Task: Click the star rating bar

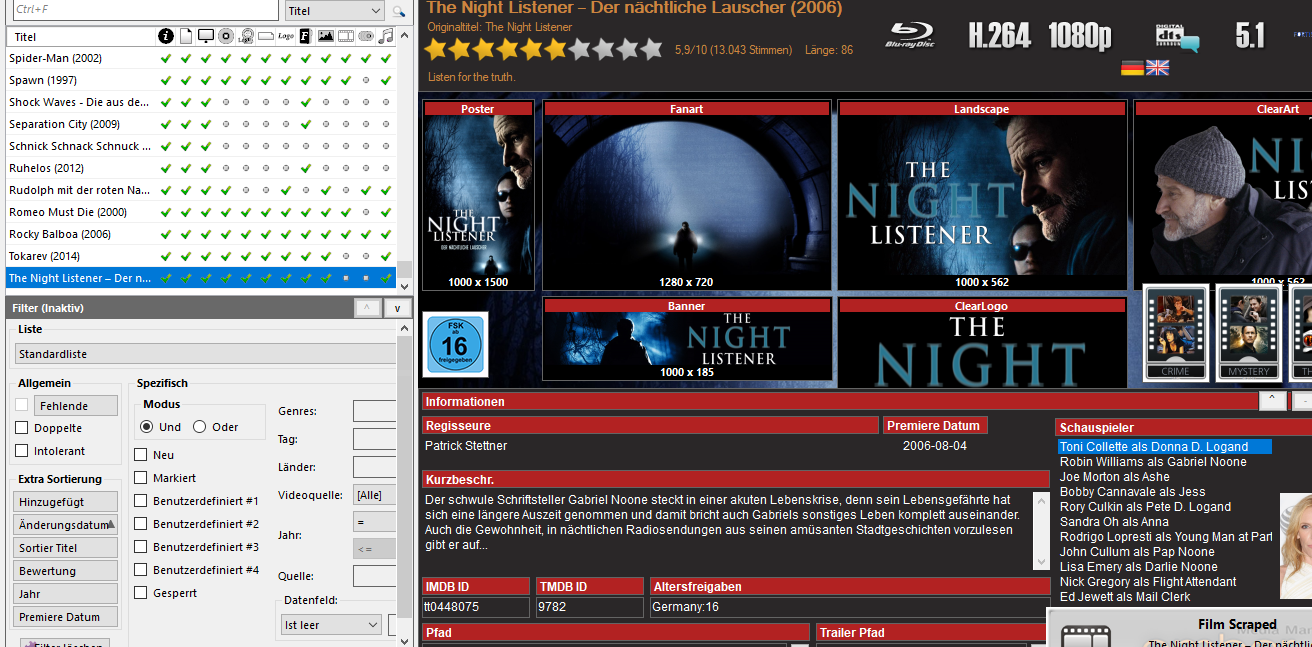Action: [x=543, y=48]
